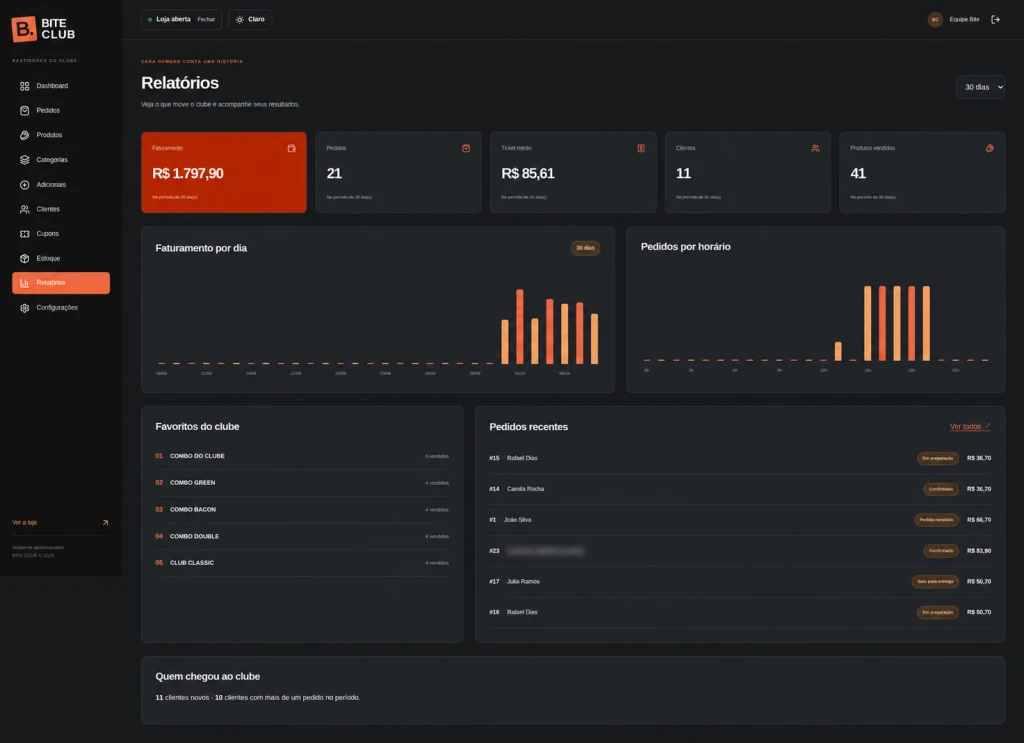Open the Clientes people icon in sidebar

click(x=24, y=210)
